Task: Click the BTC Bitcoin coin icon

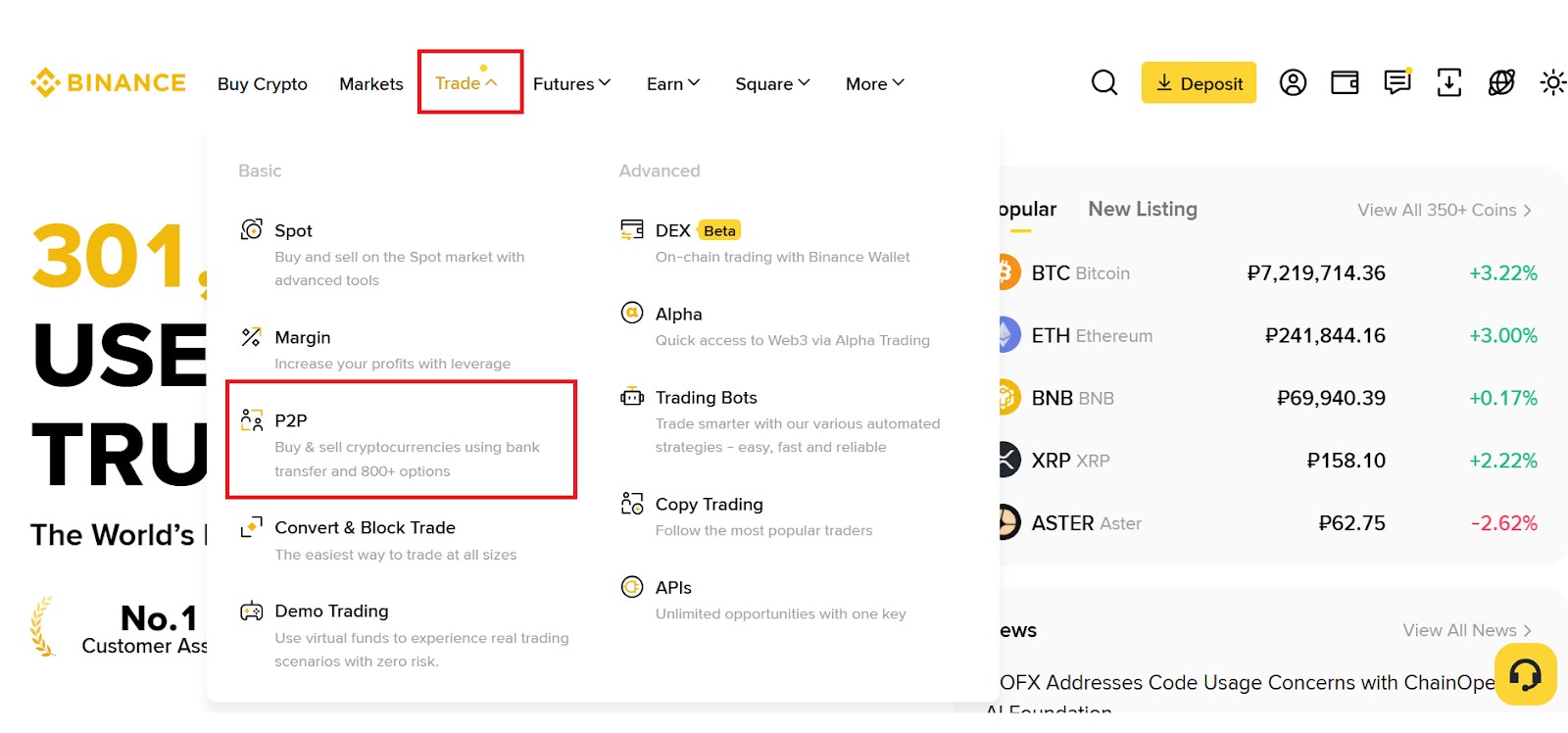Action: pos(1009,272)
